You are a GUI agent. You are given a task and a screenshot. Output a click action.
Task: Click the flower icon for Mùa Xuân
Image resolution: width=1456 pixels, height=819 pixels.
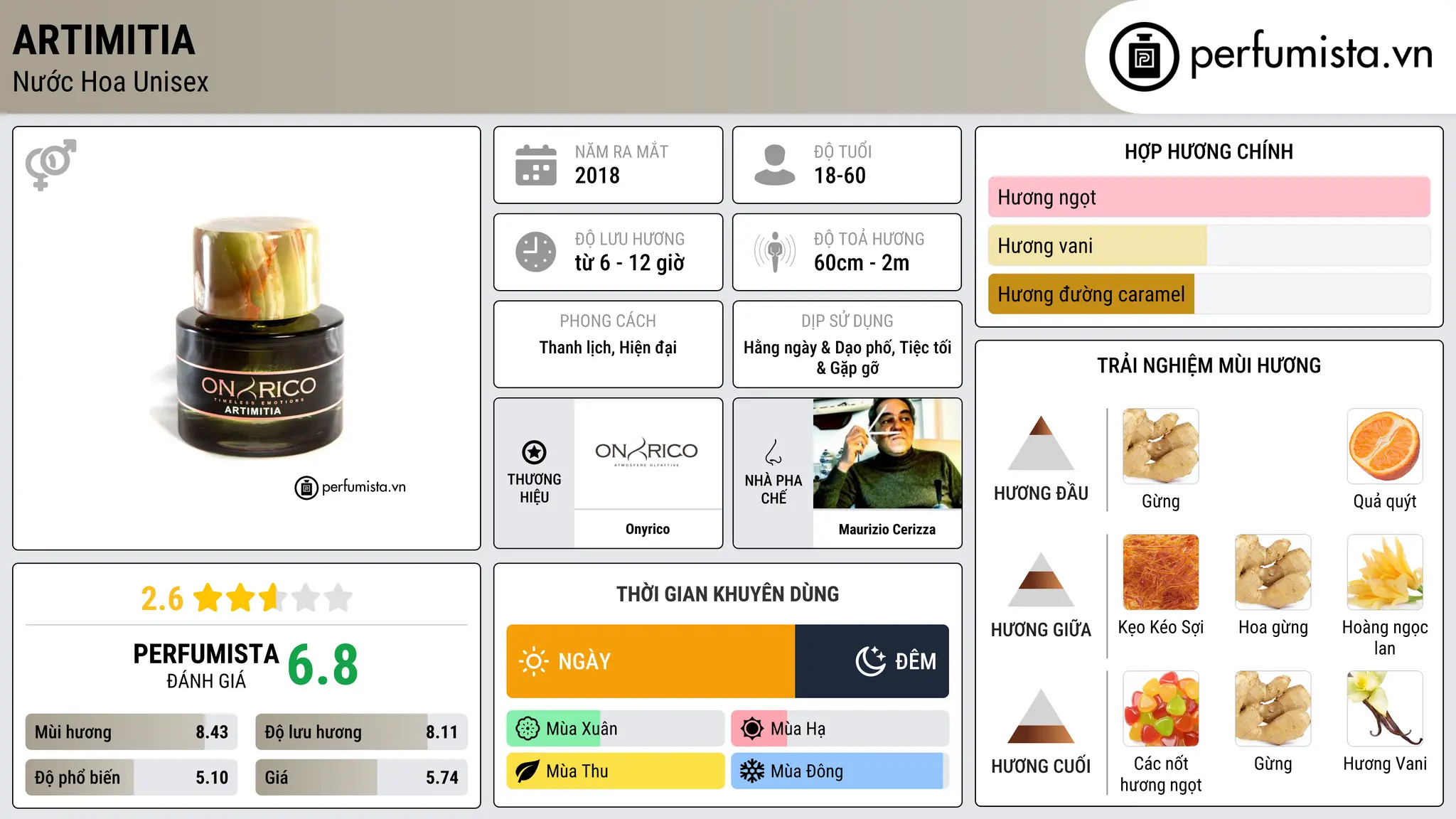coord(528,729)
